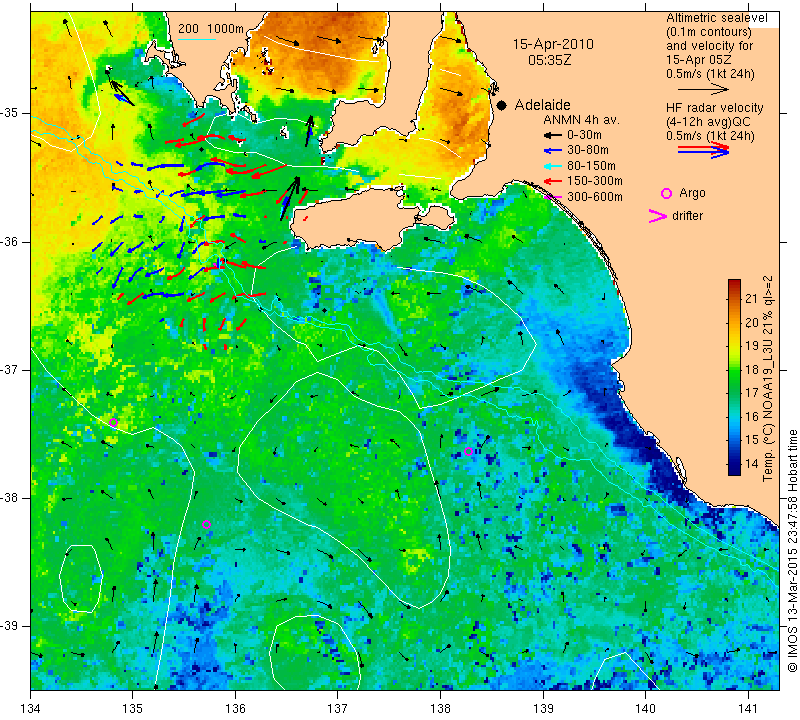The height and width of the screenshot is (720, 800).
Task: Click the colorbar value 14
Action: (x=752, y=464)
